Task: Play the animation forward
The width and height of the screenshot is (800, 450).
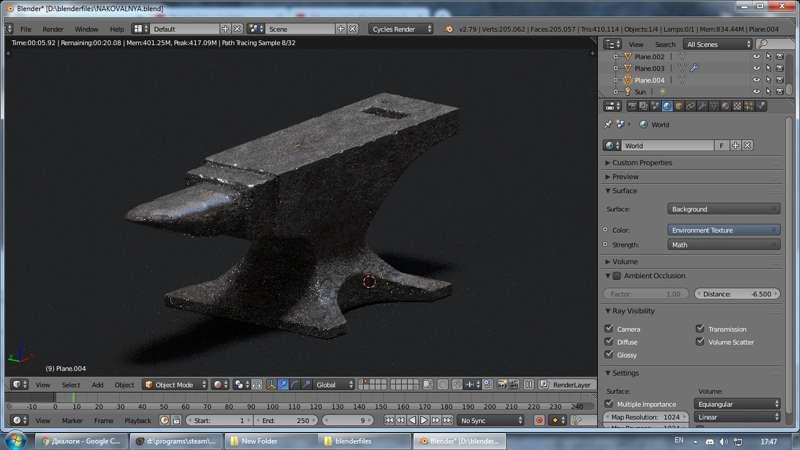Action: (x=423, y=420)
